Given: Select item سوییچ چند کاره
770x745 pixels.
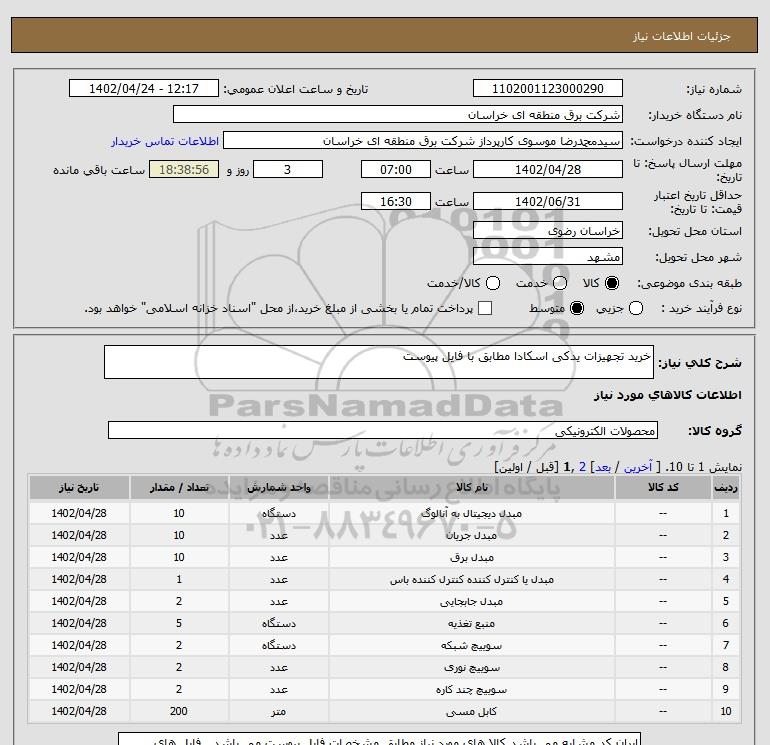Looking at the screenshot, I should click(x=471, y=690).
